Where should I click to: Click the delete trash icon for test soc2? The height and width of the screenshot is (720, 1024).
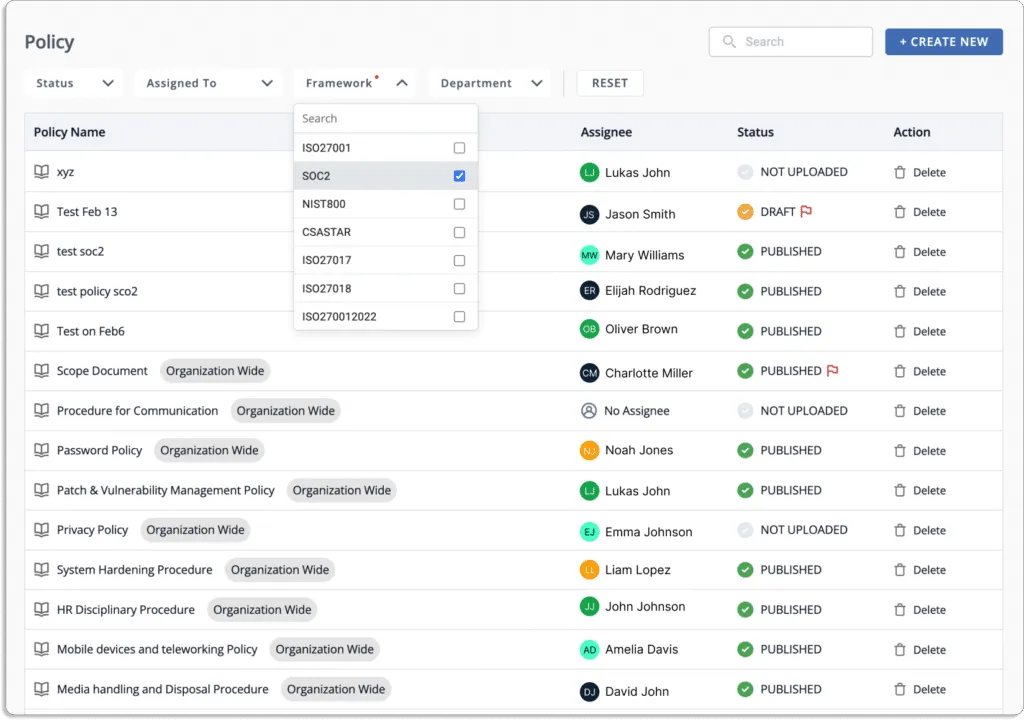click(899, 252)
